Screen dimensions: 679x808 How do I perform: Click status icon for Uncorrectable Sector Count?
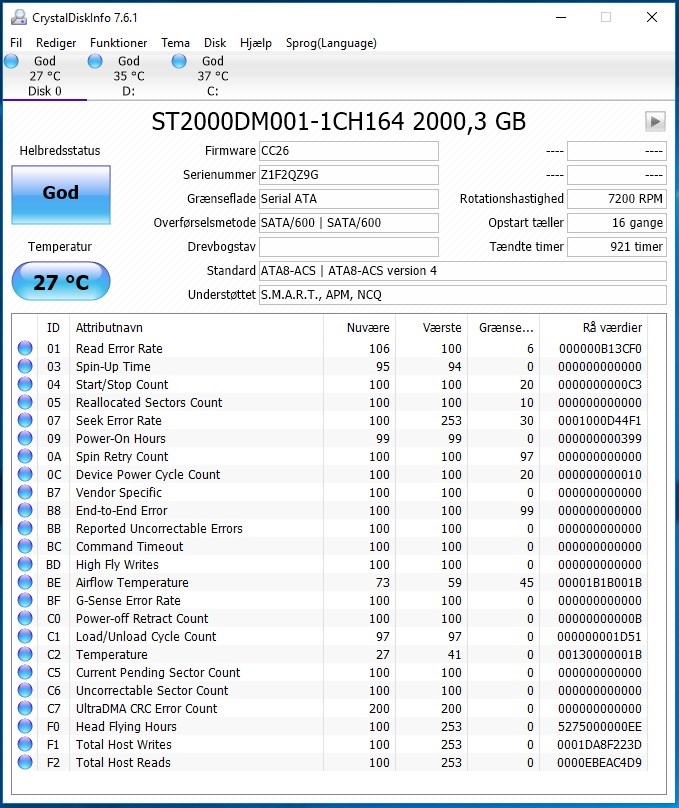tap(25, 691)
